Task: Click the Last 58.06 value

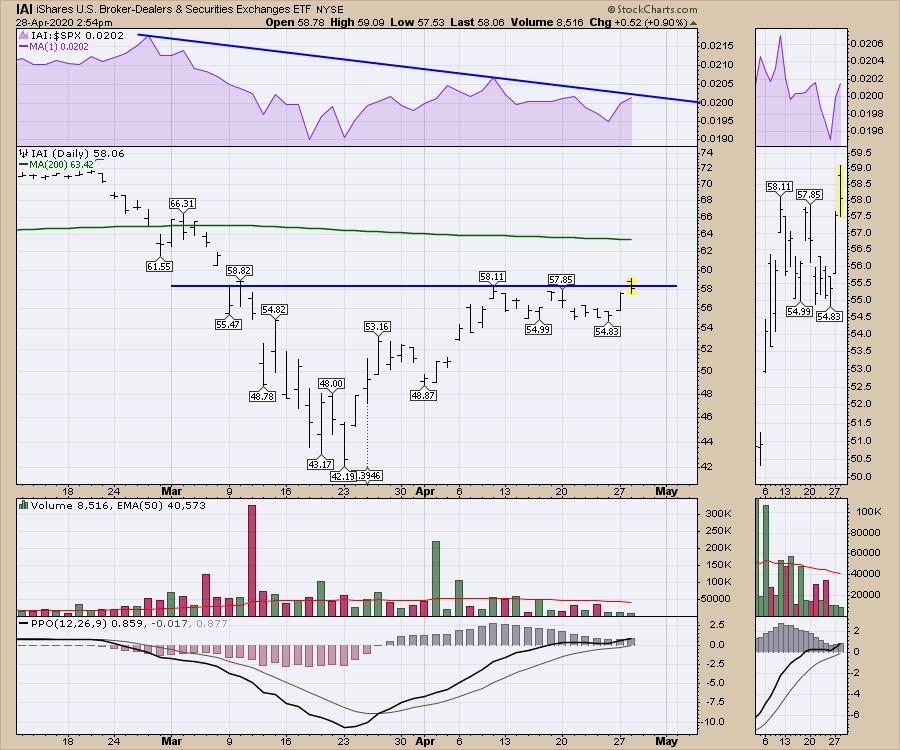Action: click(478, 22)
